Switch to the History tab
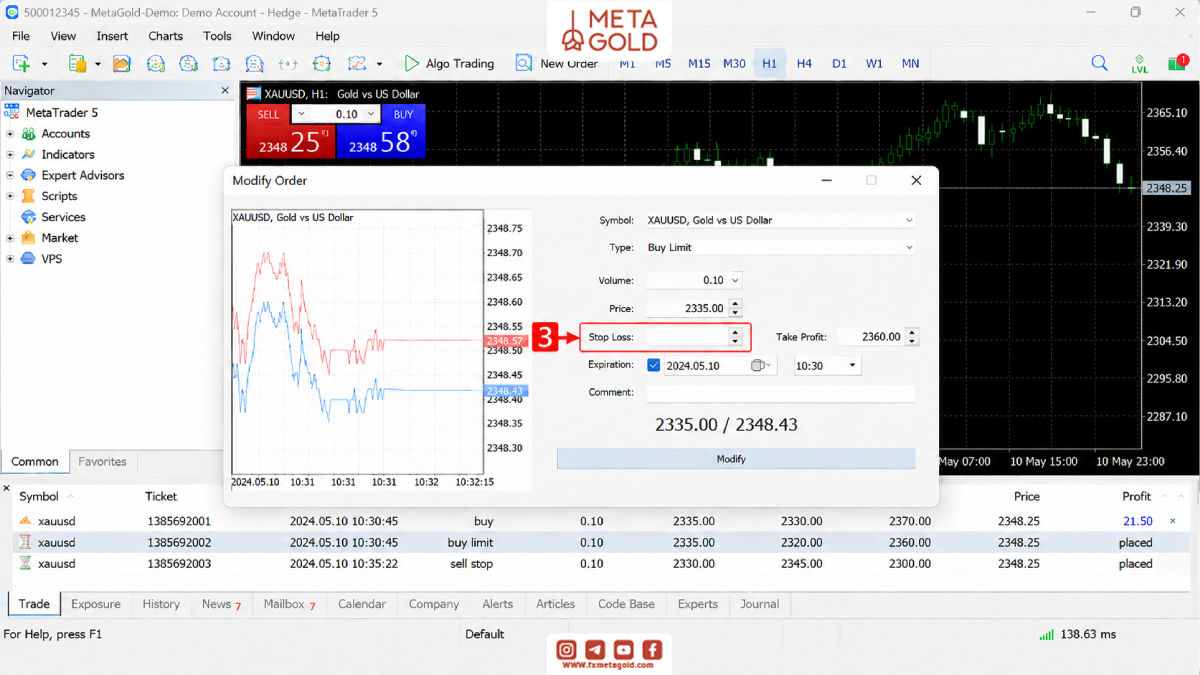1200x675 pixels. (x=161, y=604)
